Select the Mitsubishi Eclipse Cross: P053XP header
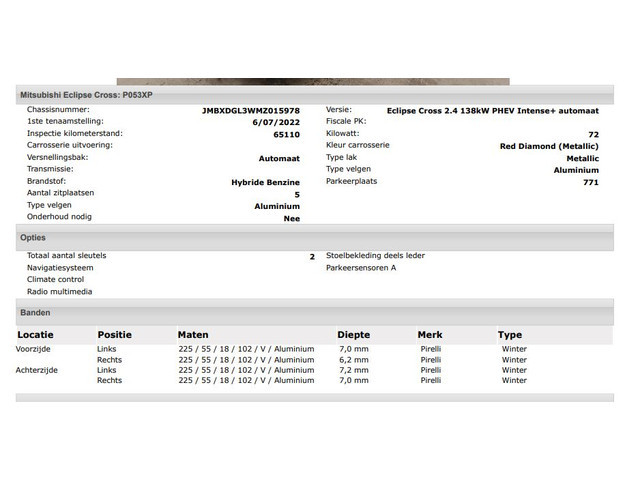 pyautogui.click(x=87, y=95)
